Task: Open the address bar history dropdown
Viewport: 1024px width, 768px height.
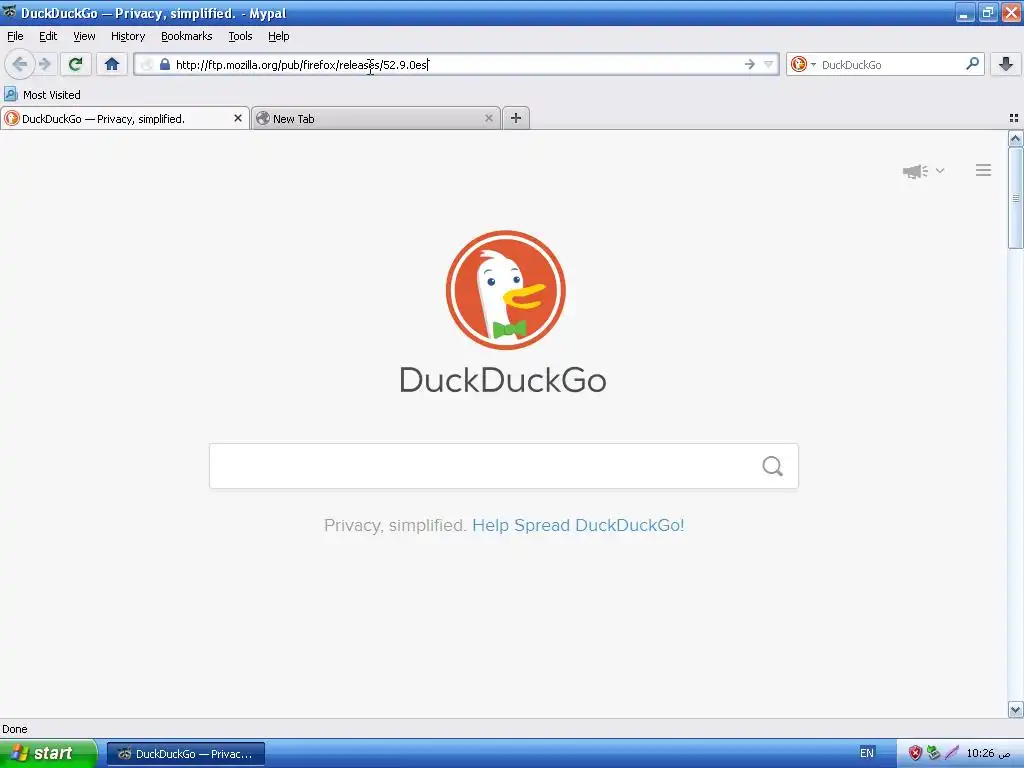Action: (769, 64)
